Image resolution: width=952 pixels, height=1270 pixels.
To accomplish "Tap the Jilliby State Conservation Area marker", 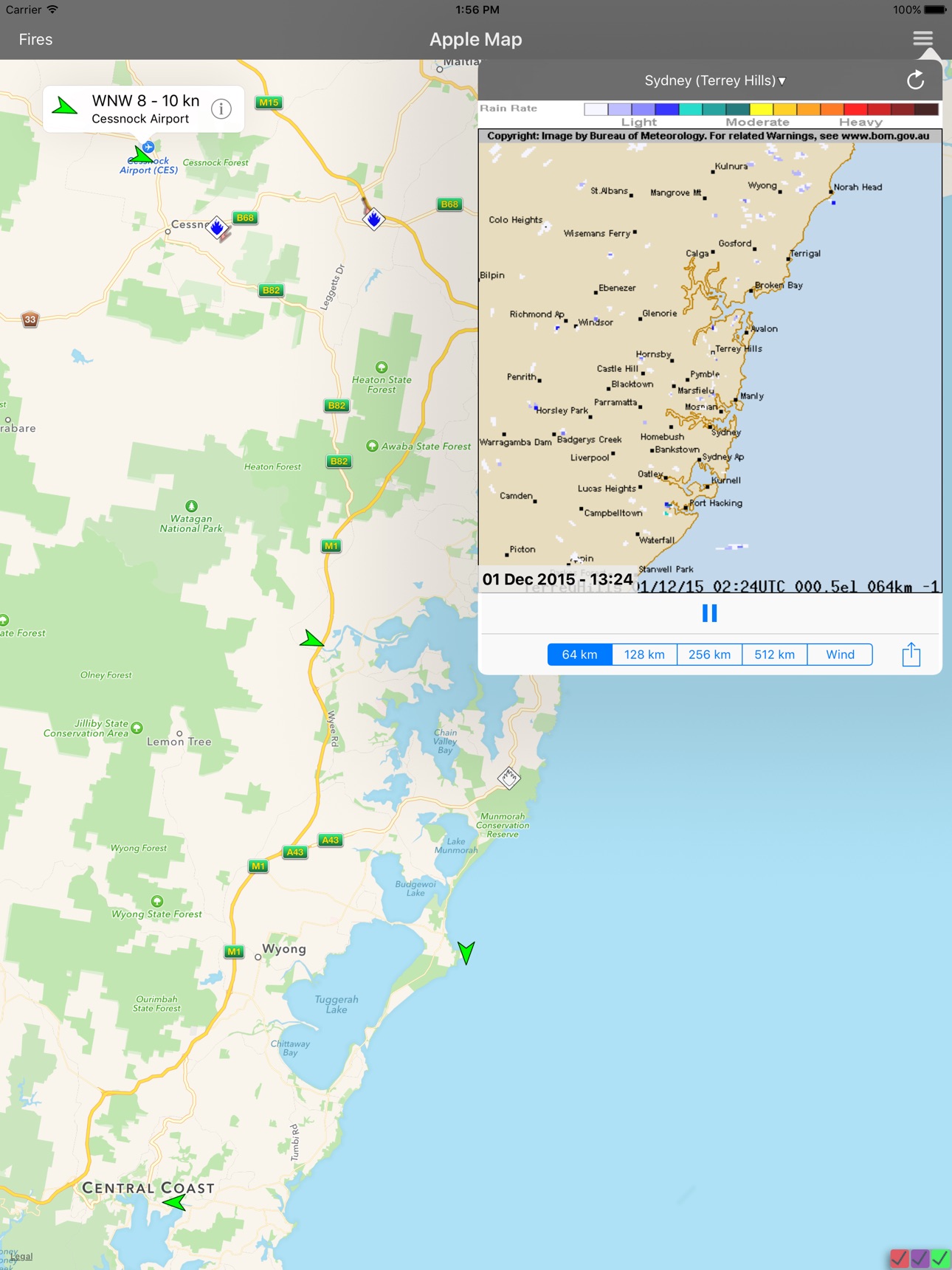I will point(137,728).
